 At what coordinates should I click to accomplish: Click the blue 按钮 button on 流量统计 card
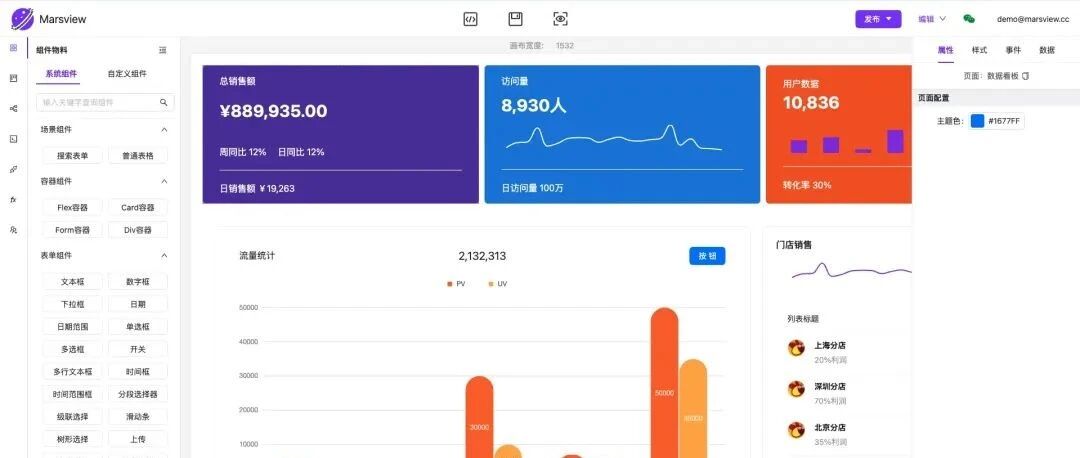point(707,256)
